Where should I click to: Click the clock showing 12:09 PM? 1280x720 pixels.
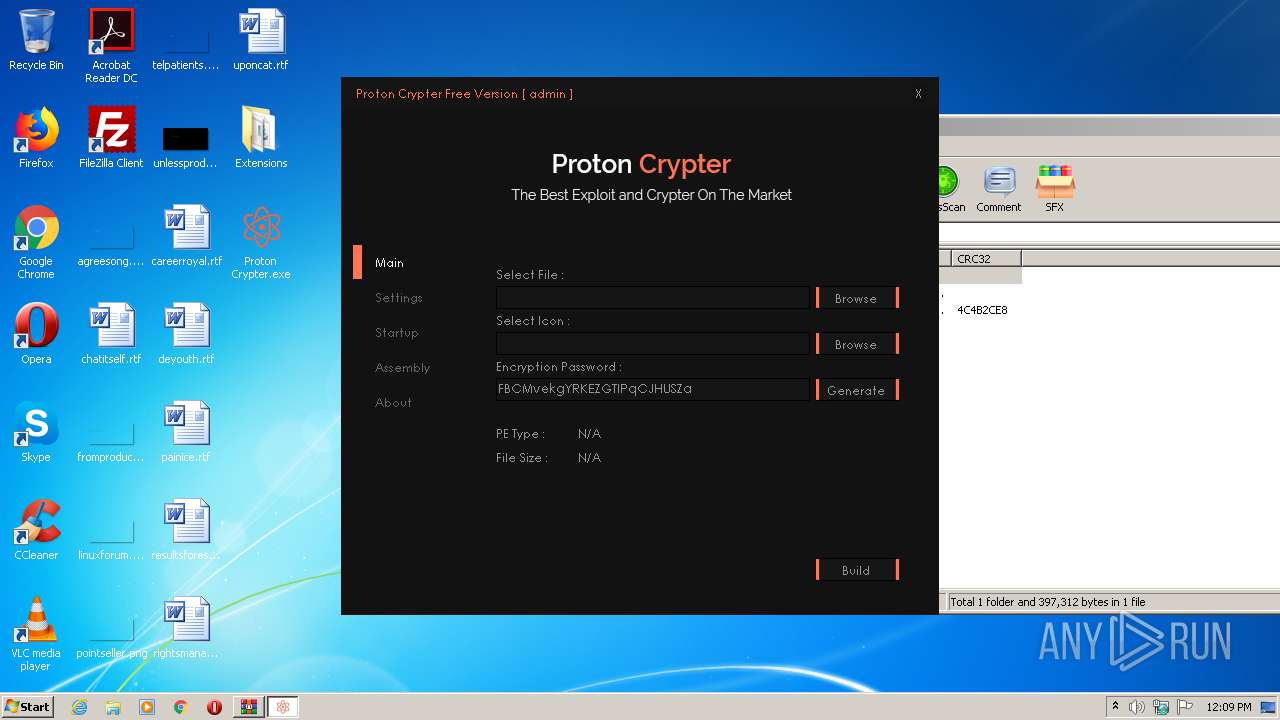1229,707
